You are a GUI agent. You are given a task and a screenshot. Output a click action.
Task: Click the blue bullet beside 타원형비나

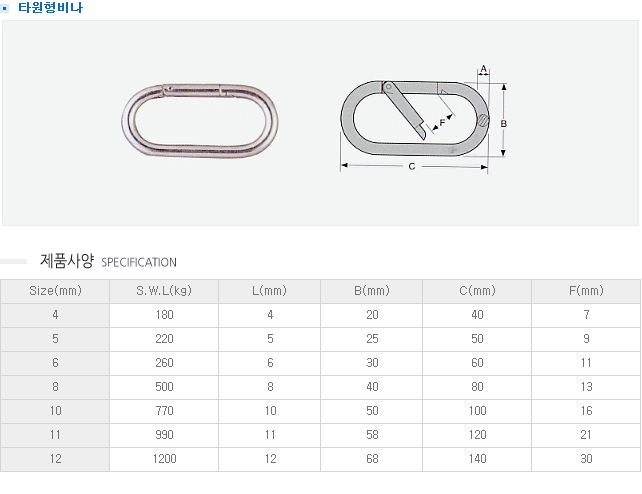[7, 8]
